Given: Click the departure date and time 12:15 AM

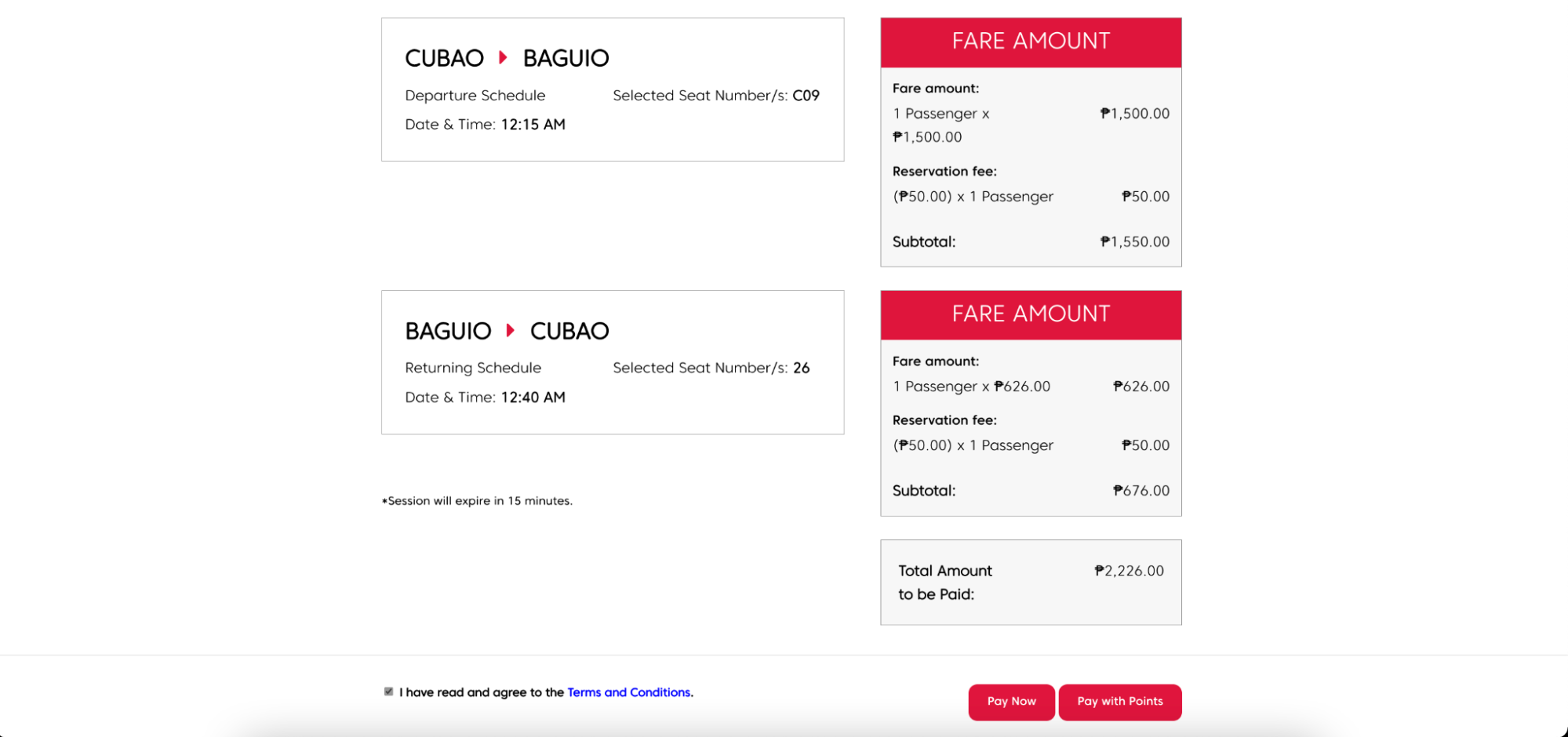Looking at the screenshot, I should click(533, 124).
